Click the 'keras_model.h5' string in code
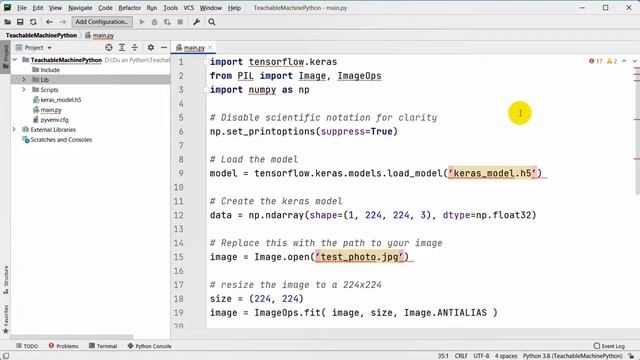Screen dimensions: 640x360 tap(492, 173)
